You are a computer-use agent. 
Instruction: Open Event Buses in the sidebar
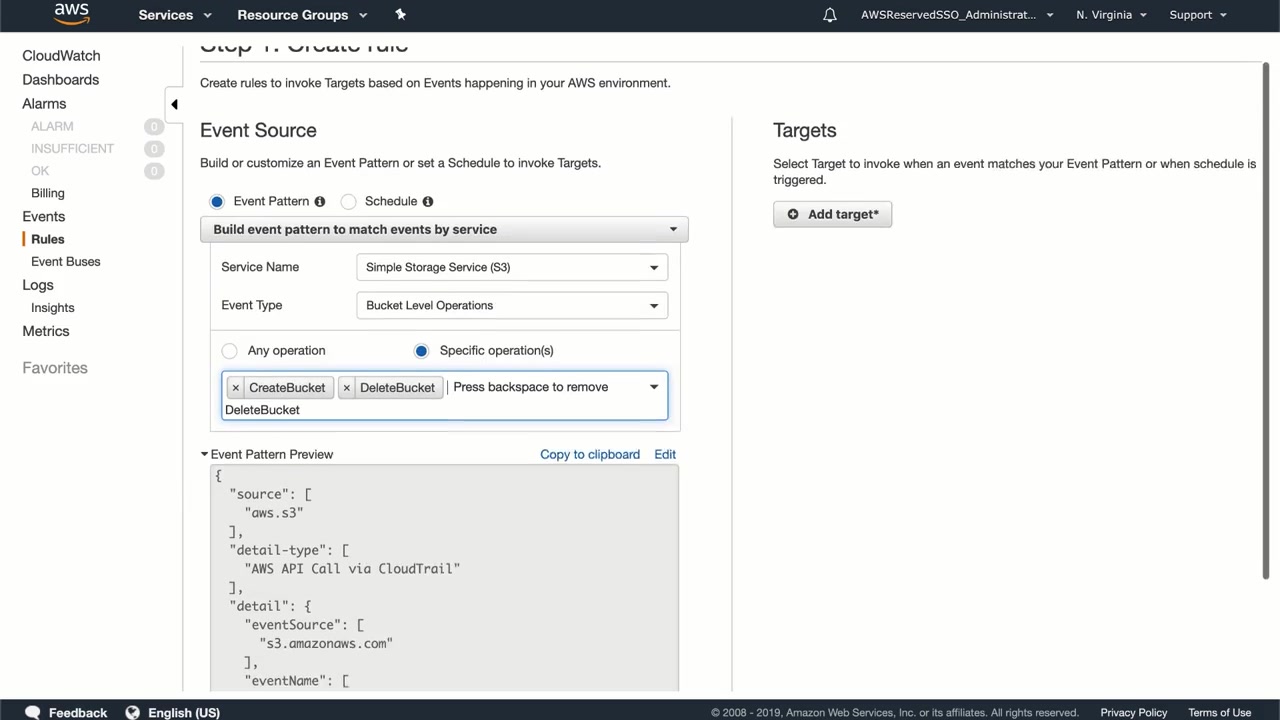click(66, 262)
